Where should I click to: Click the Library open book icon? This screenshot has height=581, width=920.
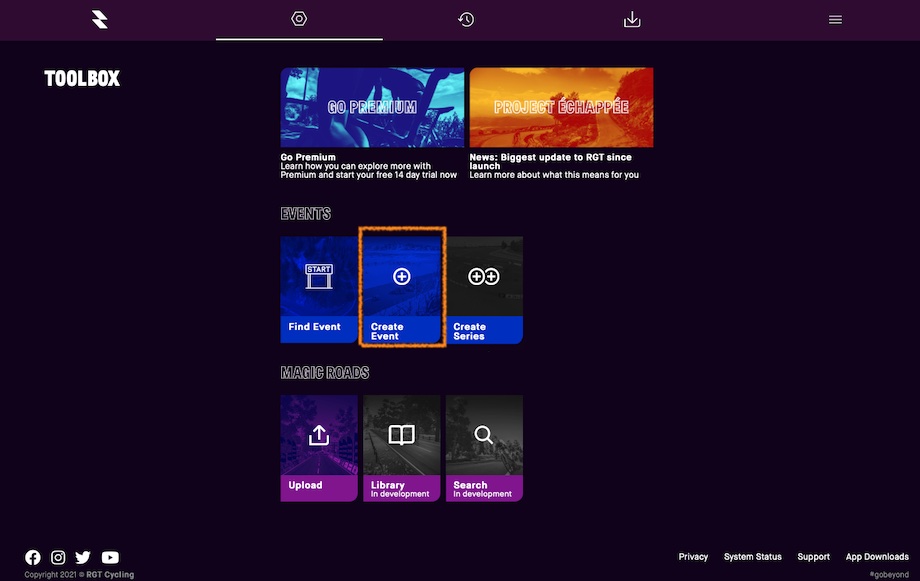402,435
